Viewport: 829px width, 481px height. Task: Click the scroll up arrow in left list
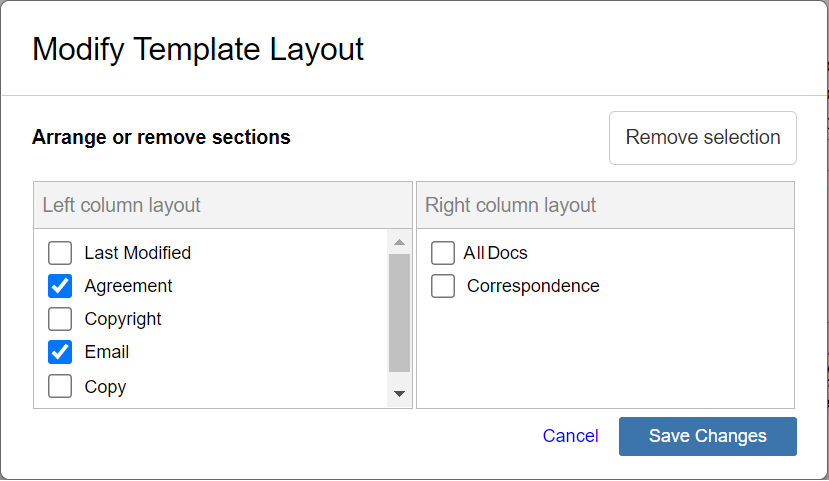399,242
